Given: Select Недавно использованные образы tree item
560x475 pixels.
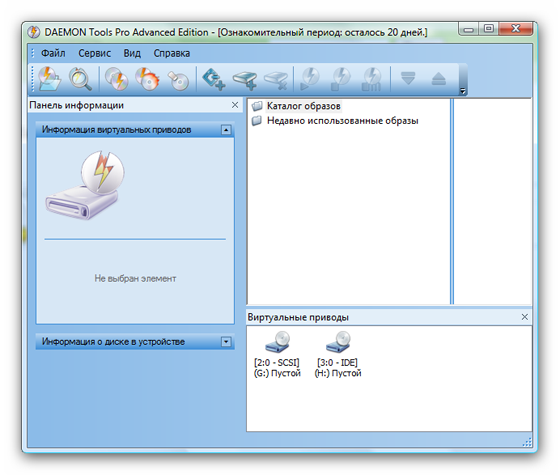Looking at the screenshot, I should pyautogui.click(x=342, y=121).
